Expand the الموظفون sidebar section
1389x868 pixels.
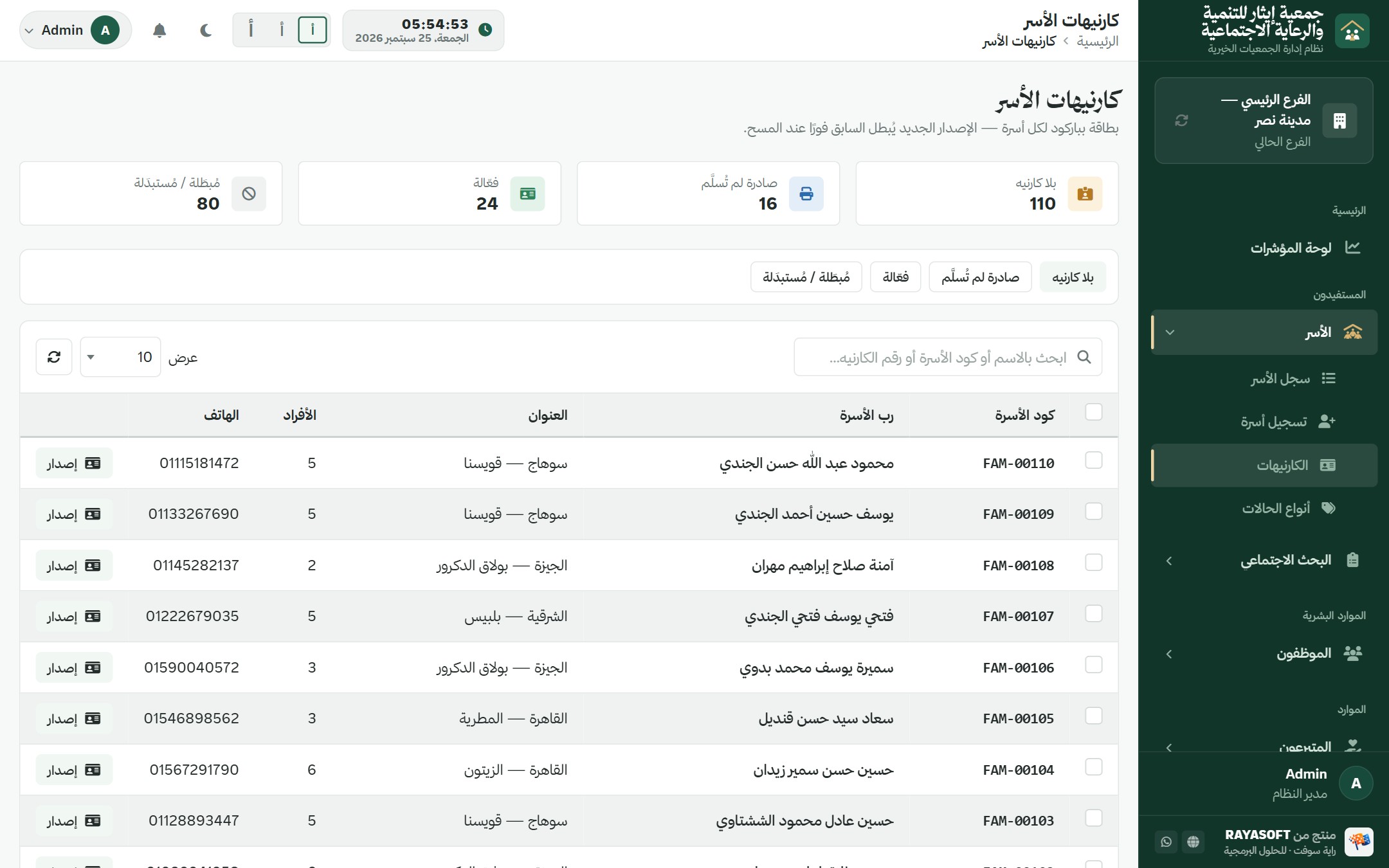[x=1264, y=654]
